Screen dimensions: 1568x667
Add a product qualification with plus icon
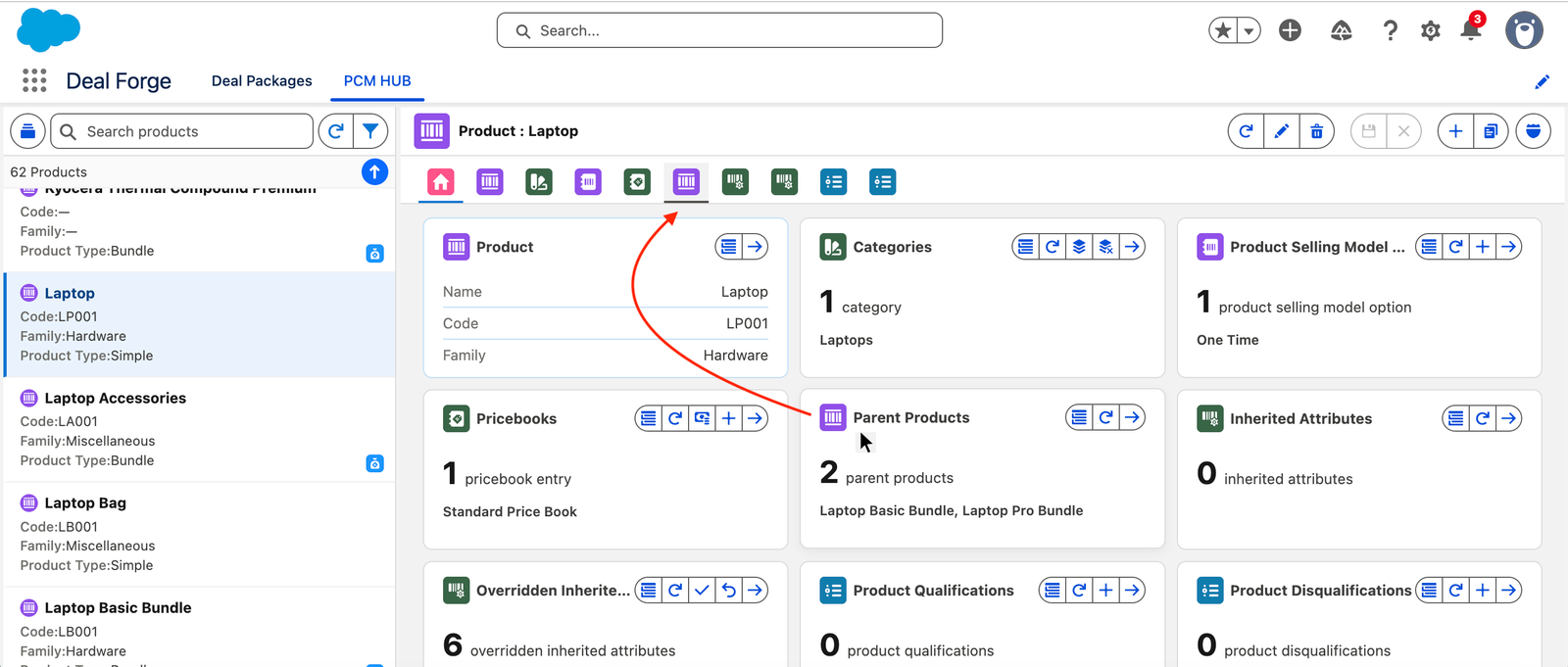[x=1105, y=590]
